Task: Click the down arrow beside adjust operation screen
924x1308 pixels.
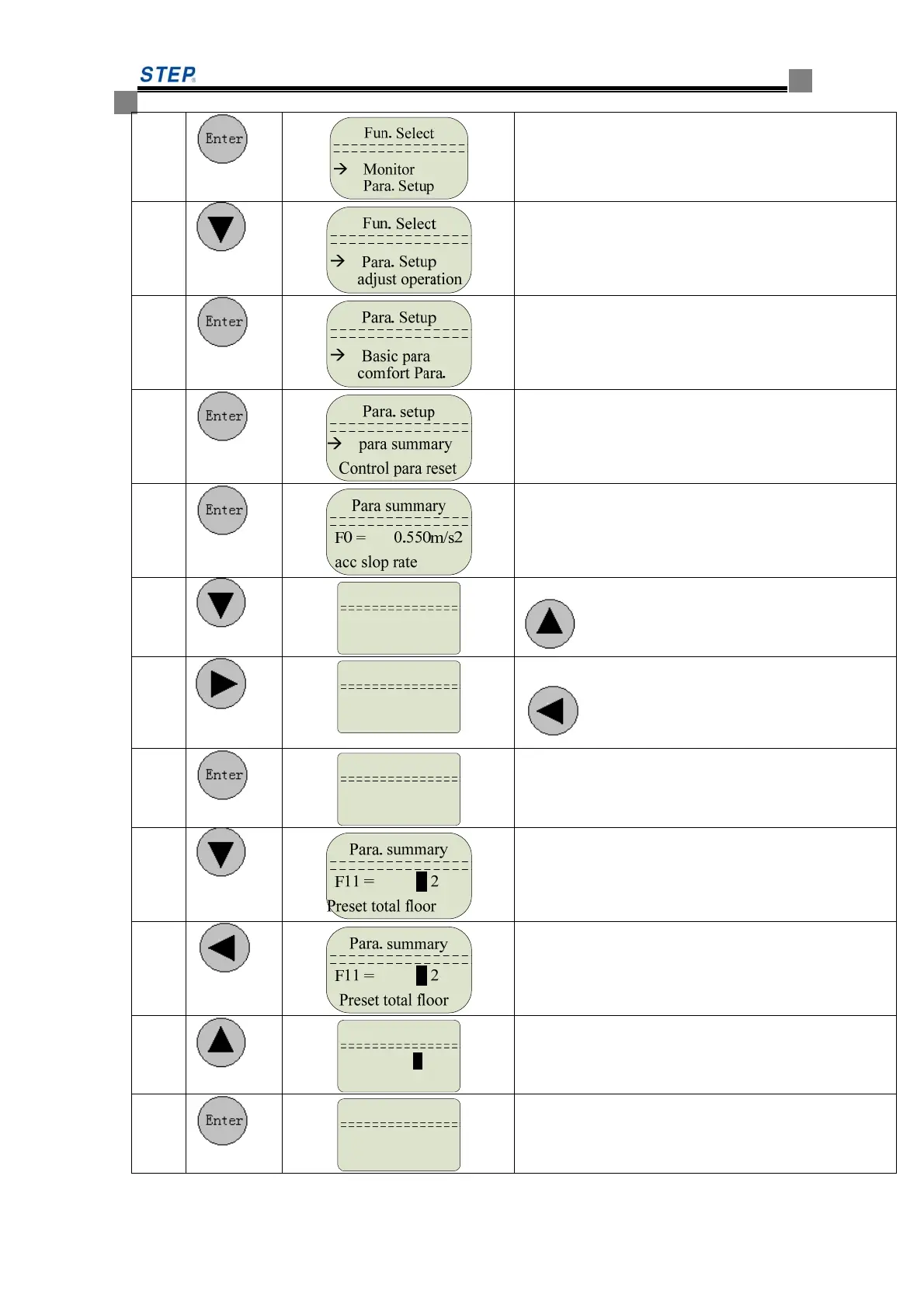Action: pos(221,227)
